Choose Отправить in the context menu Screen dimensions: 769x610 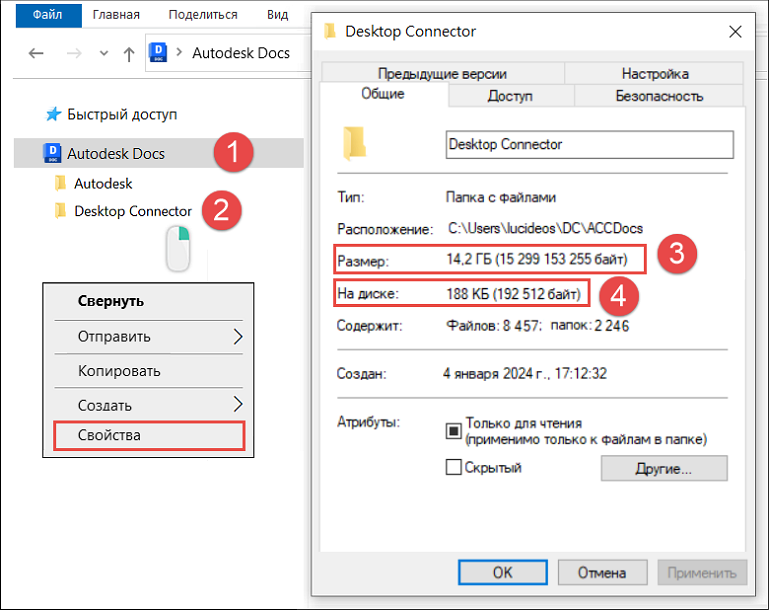coord(114,336)
